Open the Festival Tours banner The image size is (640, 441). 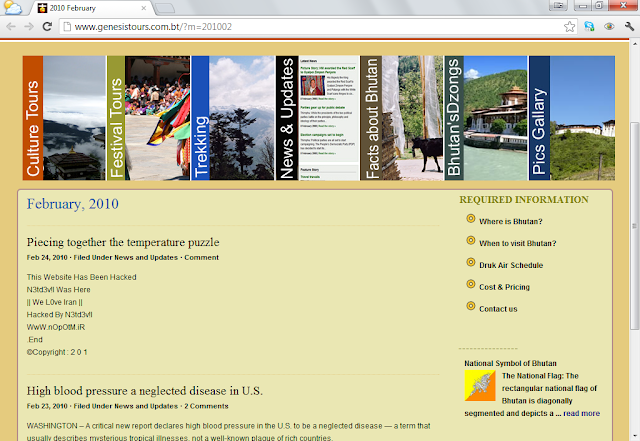click(x=149, y=118)
